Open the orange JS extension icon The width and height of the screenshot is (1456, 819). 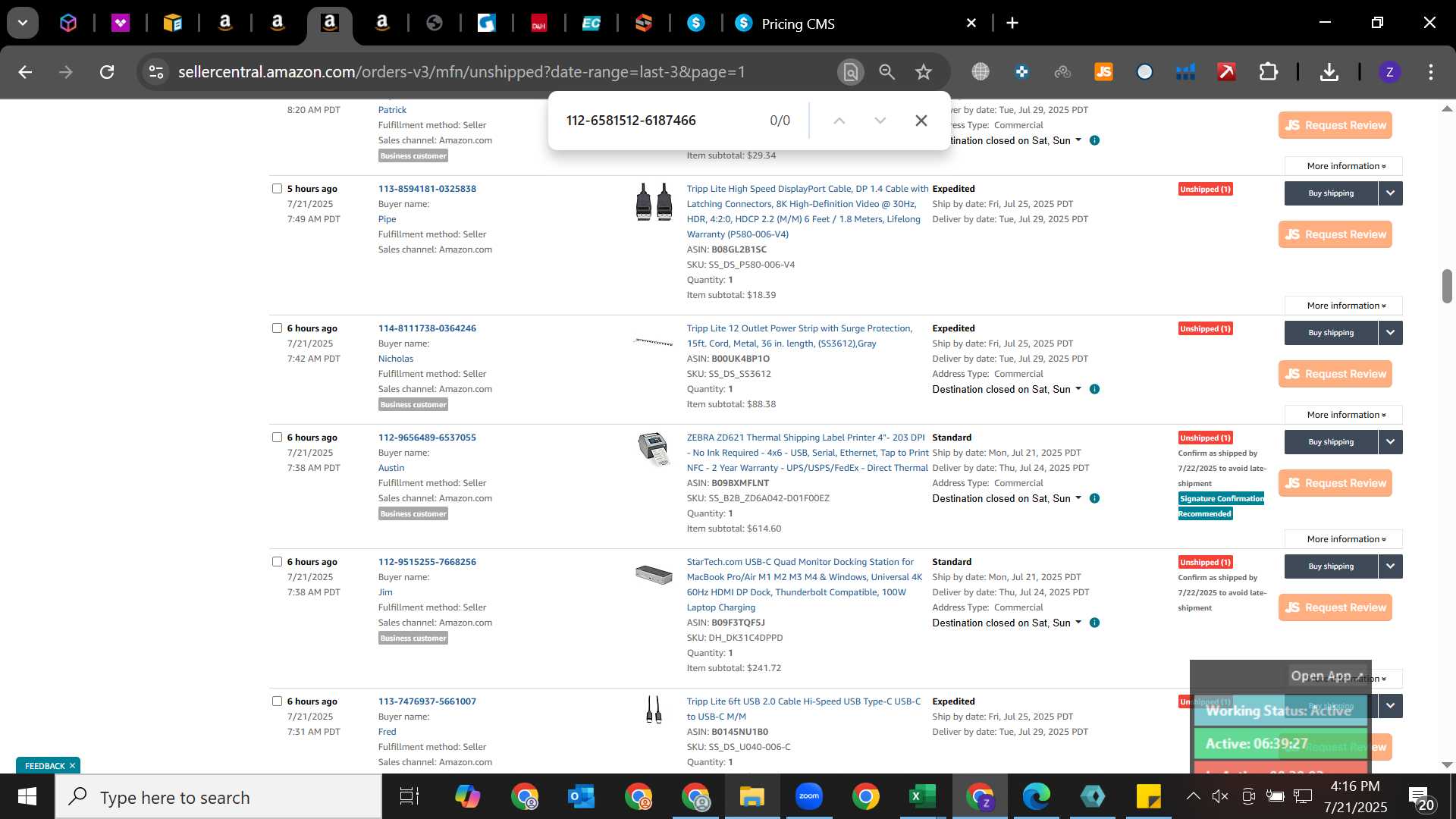coord(1103,72)
